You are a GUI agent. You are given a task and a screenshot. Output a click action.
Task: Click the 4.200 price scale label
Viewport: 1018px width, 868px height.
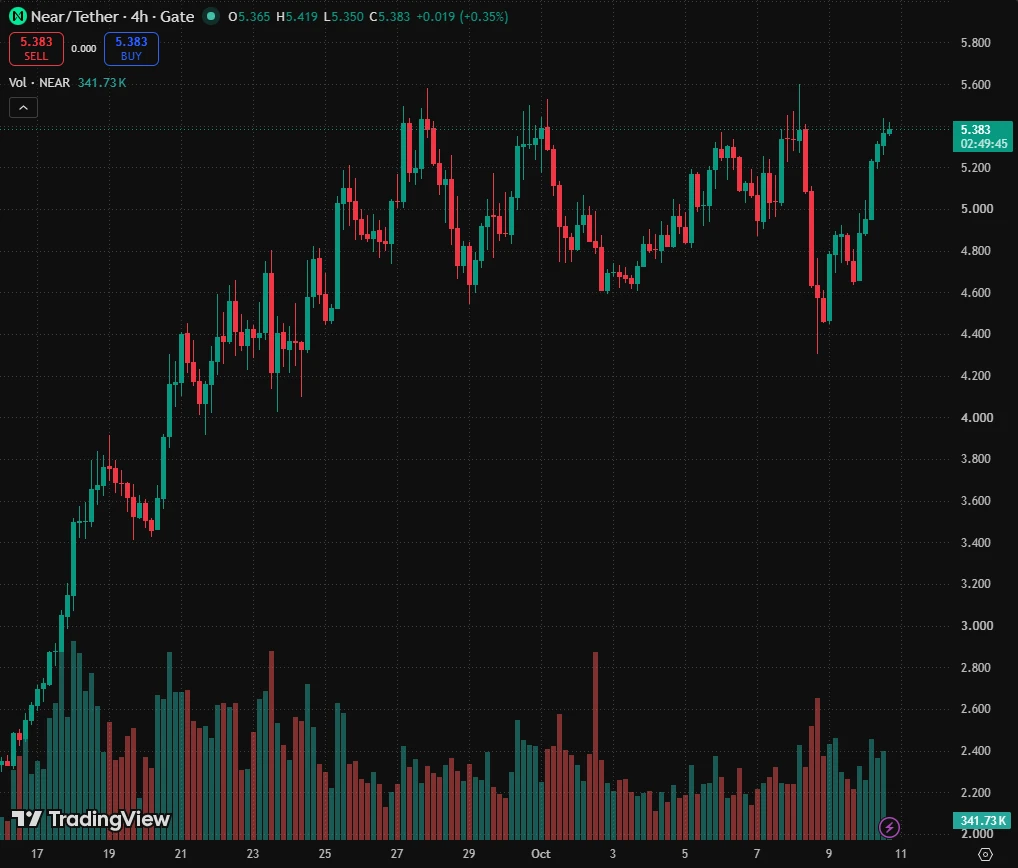(x=976, y=375)
